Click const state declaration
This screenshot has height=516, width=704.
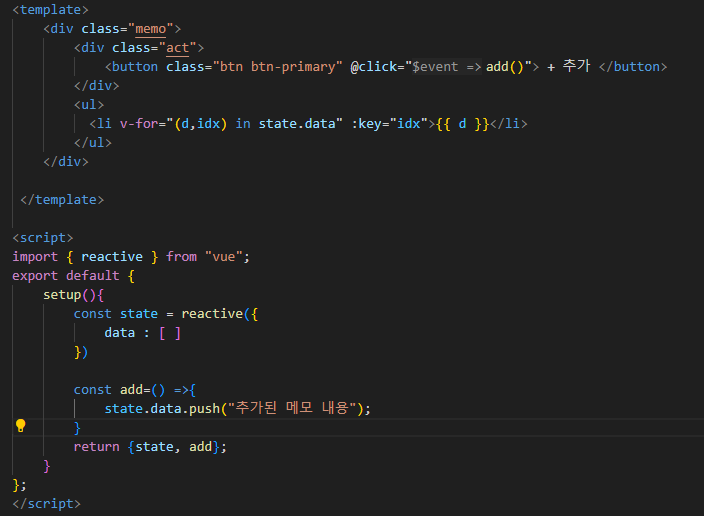116,313
